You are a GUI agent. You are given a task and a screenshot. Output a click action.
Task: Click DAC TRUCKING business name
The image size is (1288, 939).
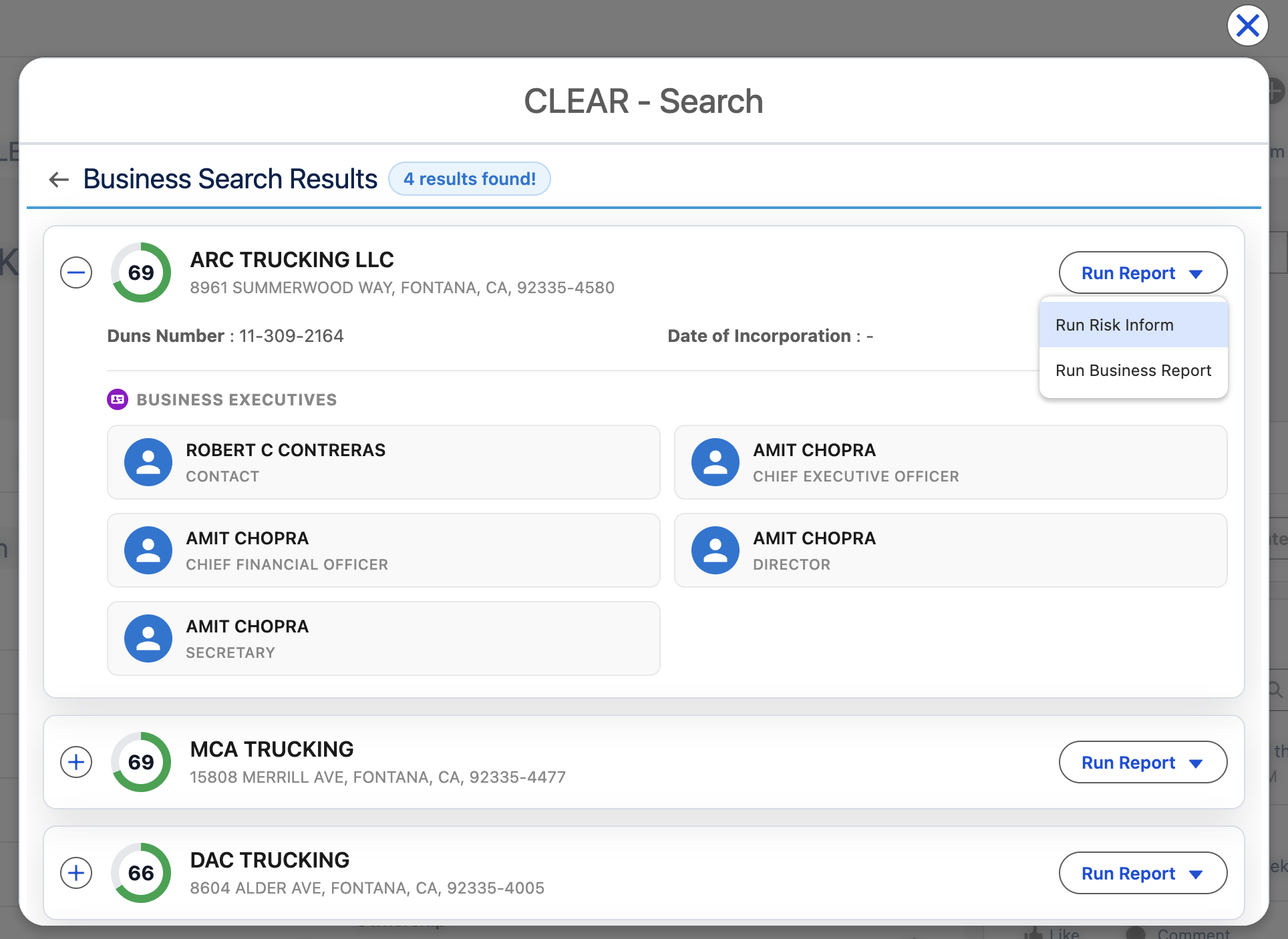point(270,860)
